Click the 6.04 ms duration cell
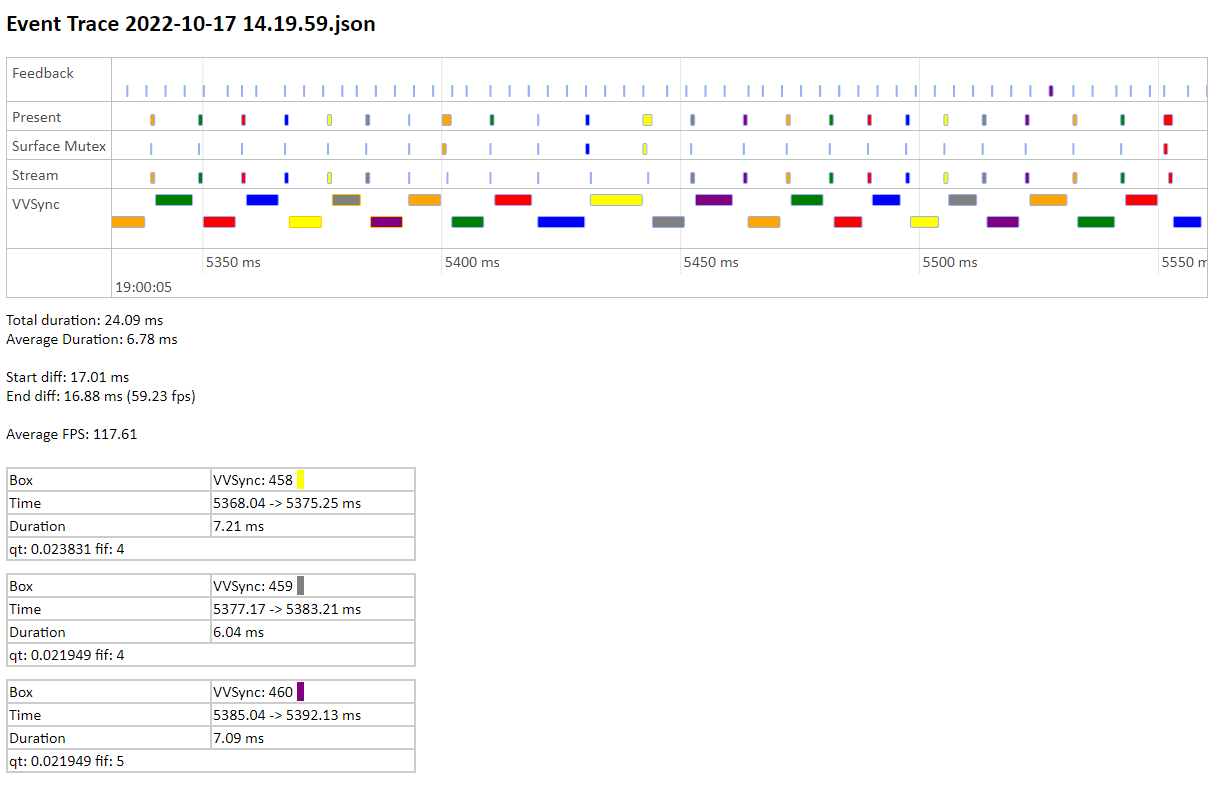 239,632
